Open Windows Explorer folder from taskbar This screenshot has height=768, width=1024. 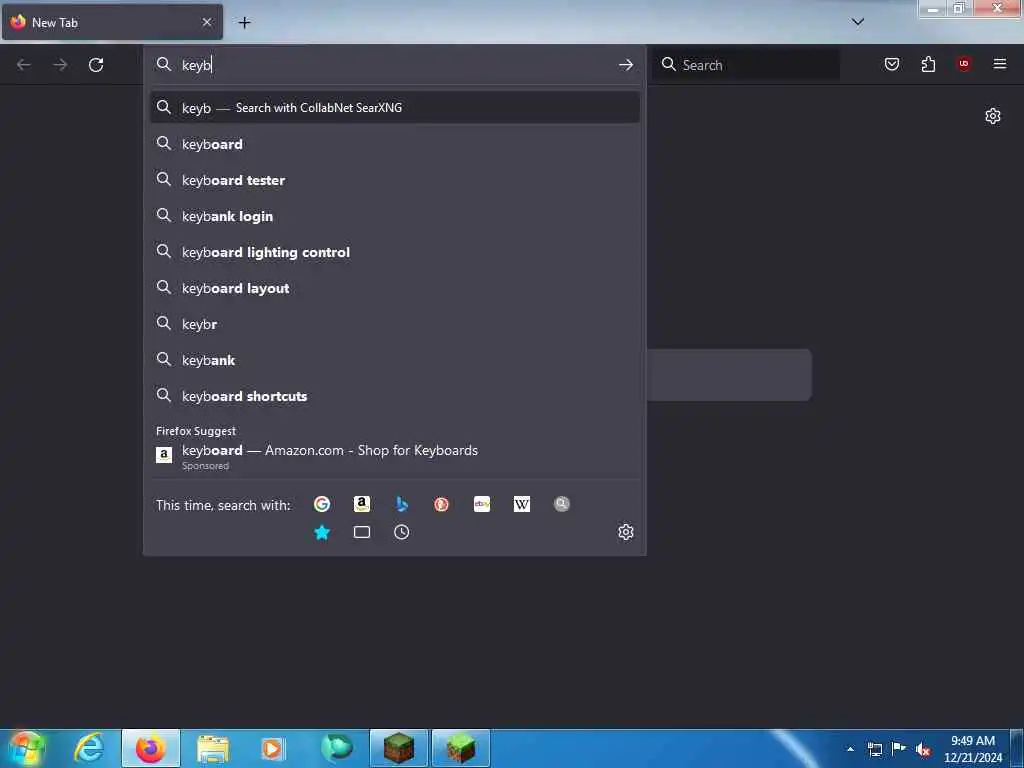[213, 749]
